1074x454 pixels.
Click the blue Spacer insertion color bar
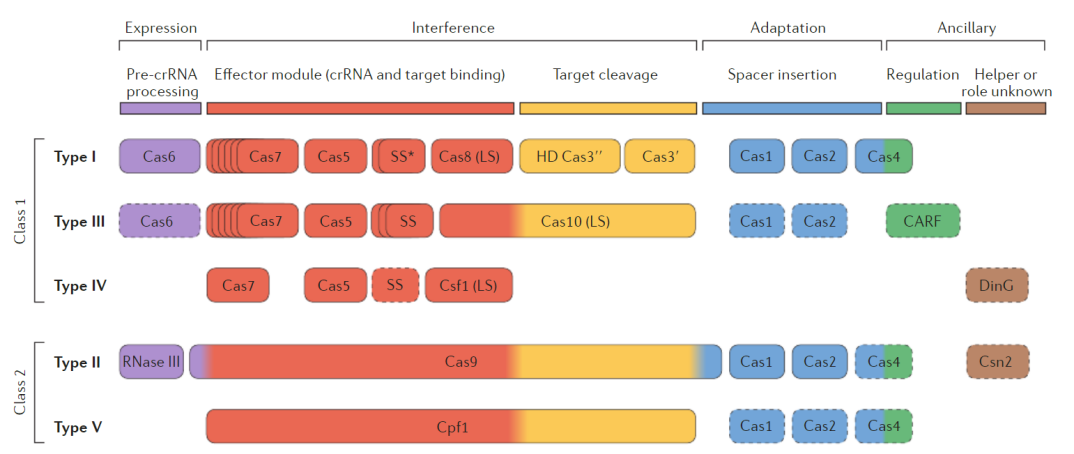pyautogui.click(x=792, y=108)
